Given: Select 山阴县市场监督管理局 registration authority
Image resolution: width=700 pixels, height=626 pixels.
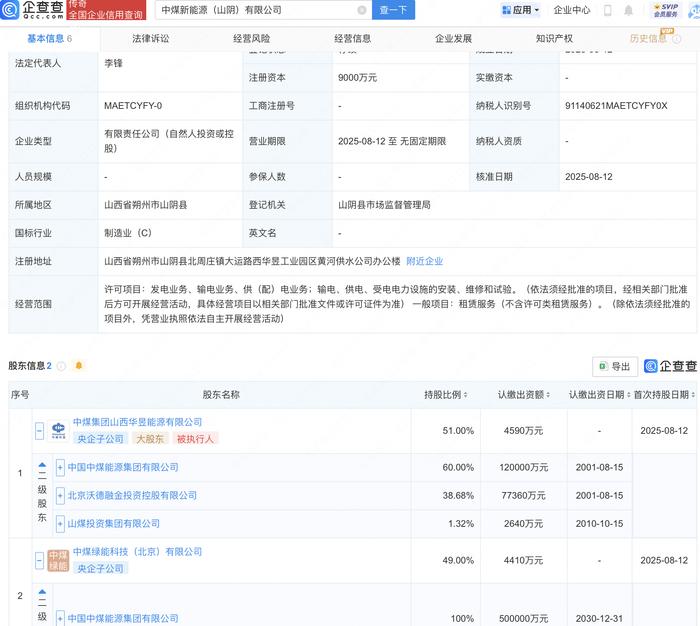Looking at the screenshot, I should point(384,205).
